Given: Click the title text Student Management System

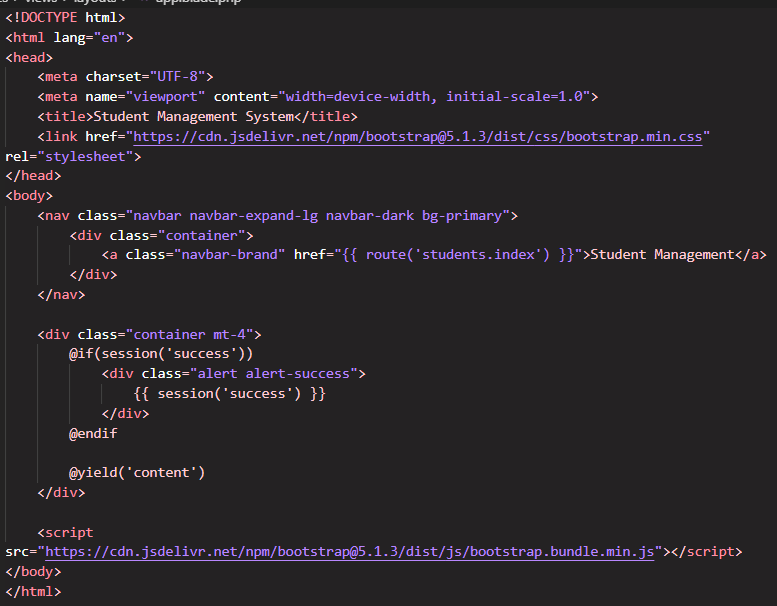Looking at the screenshot, I should (x=194, y=117).
